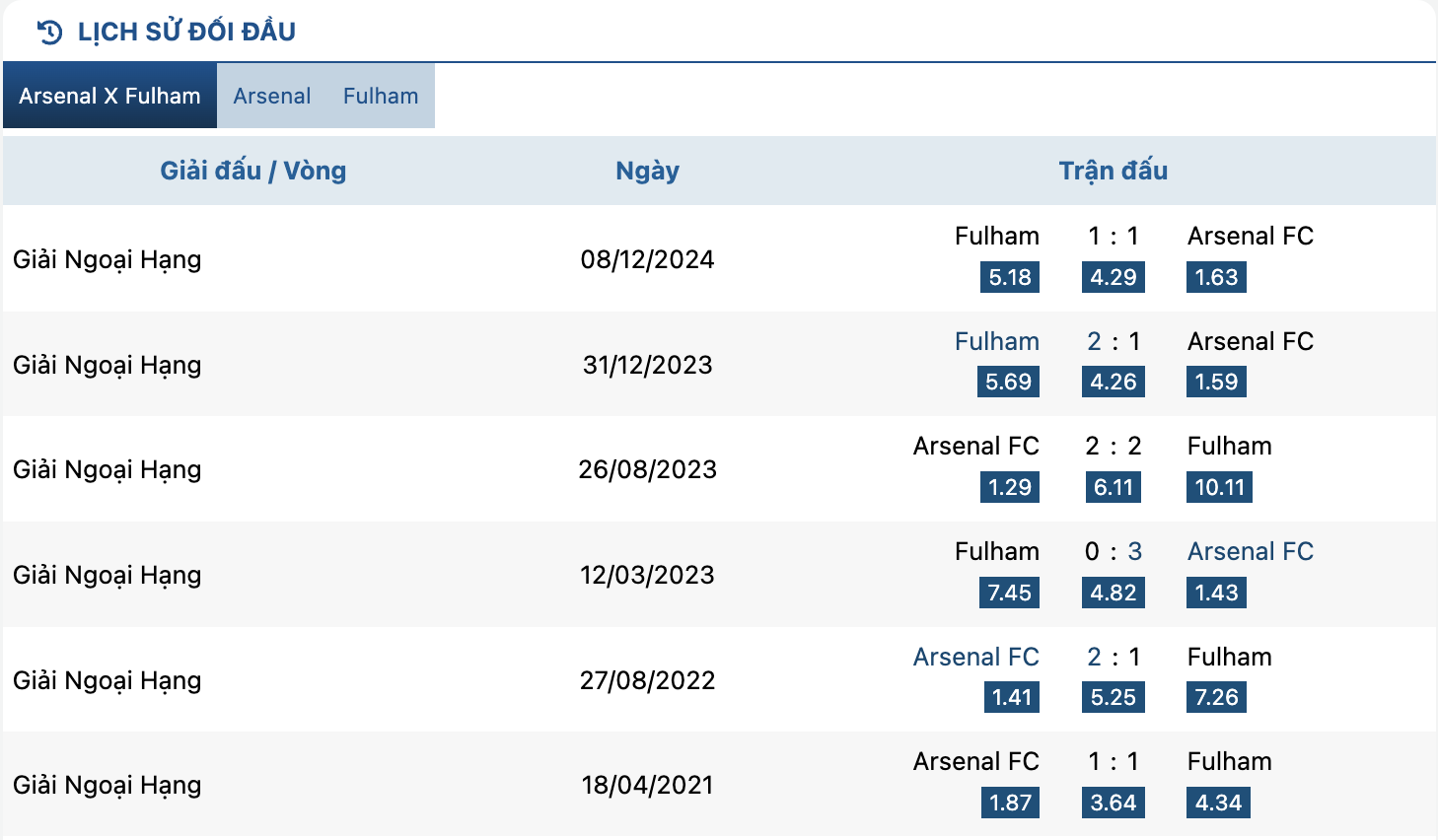Open highlighted Arsenal FC link in 27/08/2022 match

(x=976, y=657)
